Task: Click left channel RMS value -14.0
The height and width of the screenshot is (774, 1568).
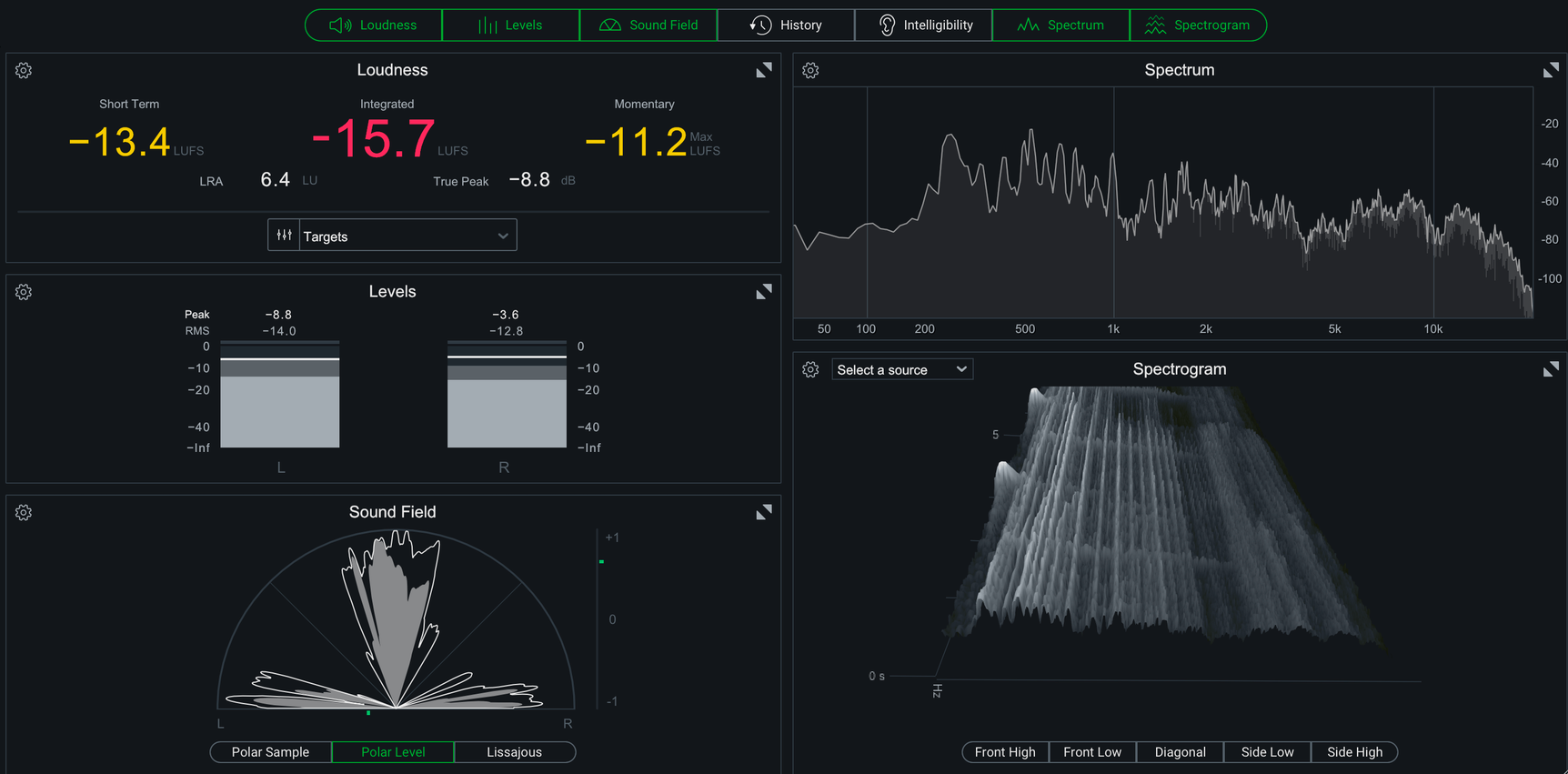Action: click(279, 331)
